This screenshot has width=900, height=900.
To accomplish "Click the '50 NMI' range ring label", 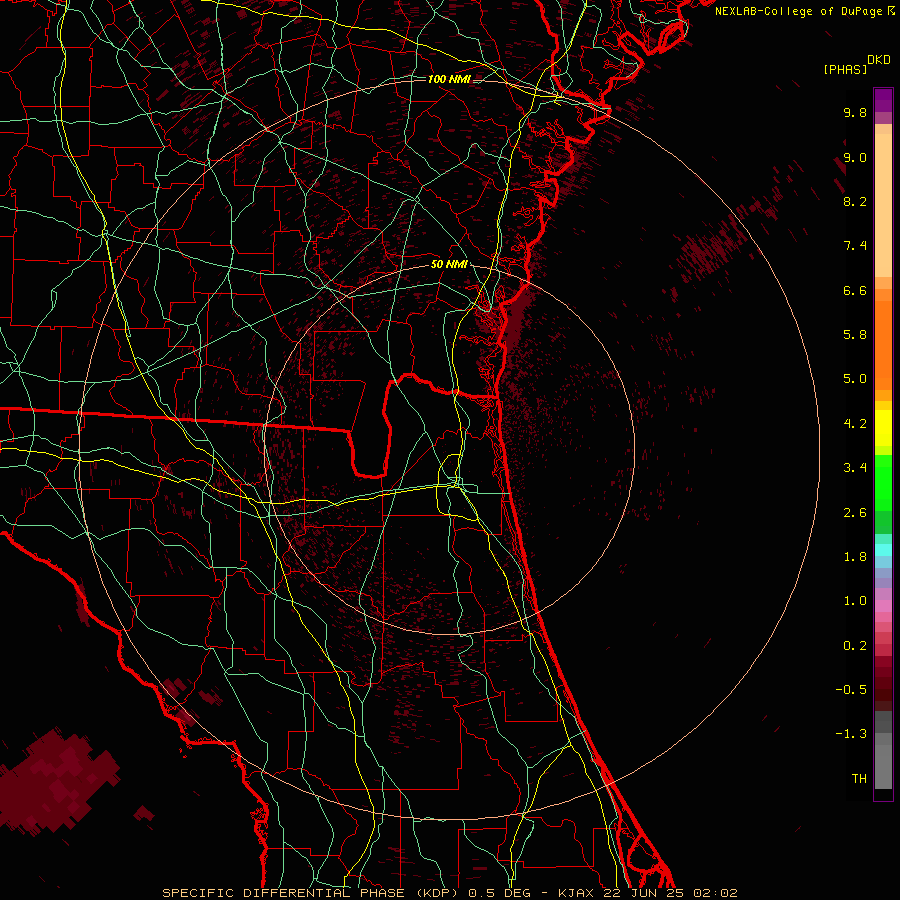I will coord(449,265).
